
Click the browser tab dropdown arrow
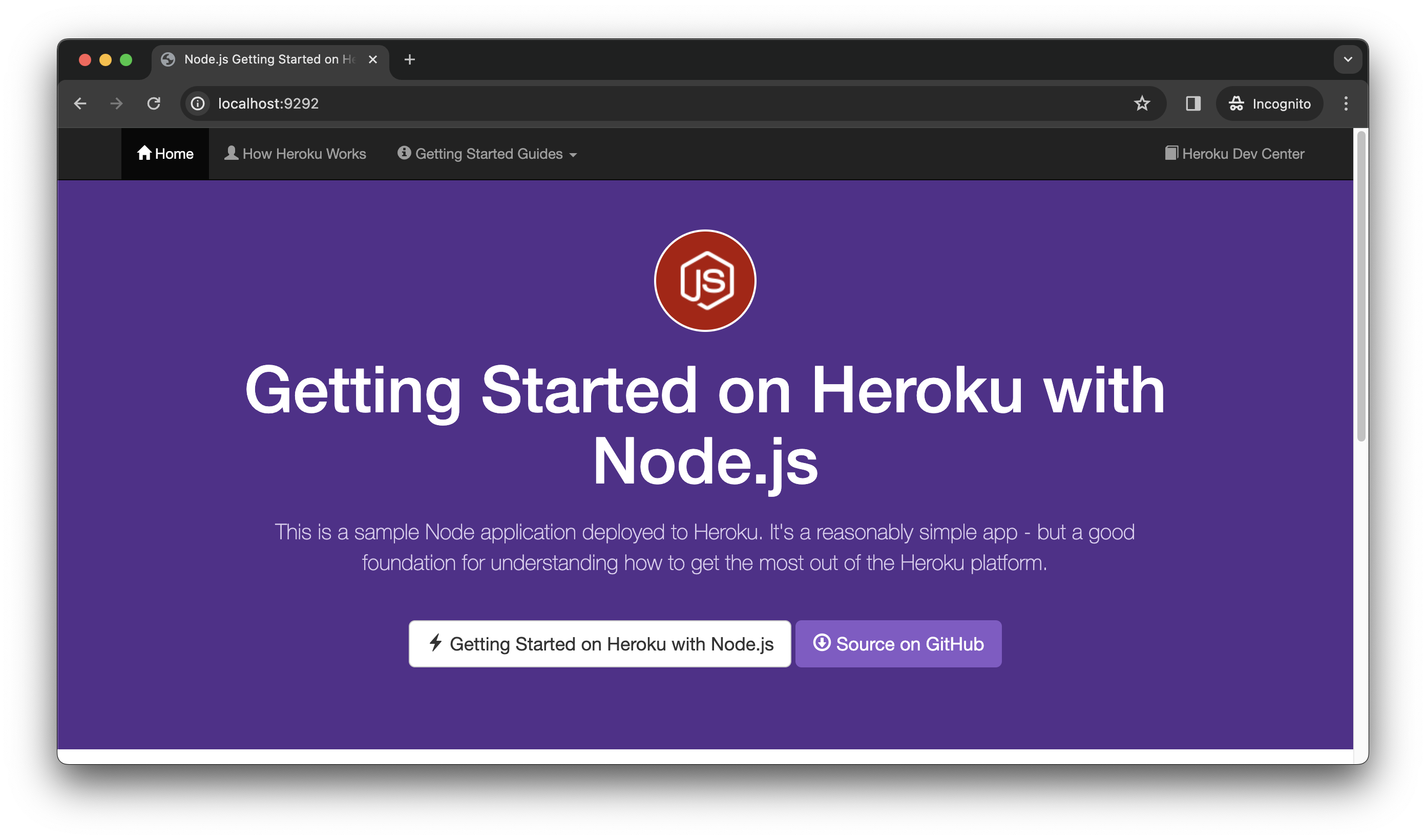click(1348, 59)
